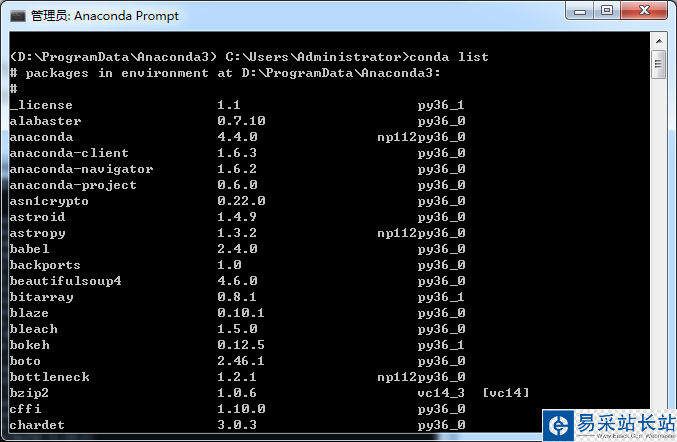Click the 'boto' package name
Screen dimensions: 677x442
(x=25, y=361)
